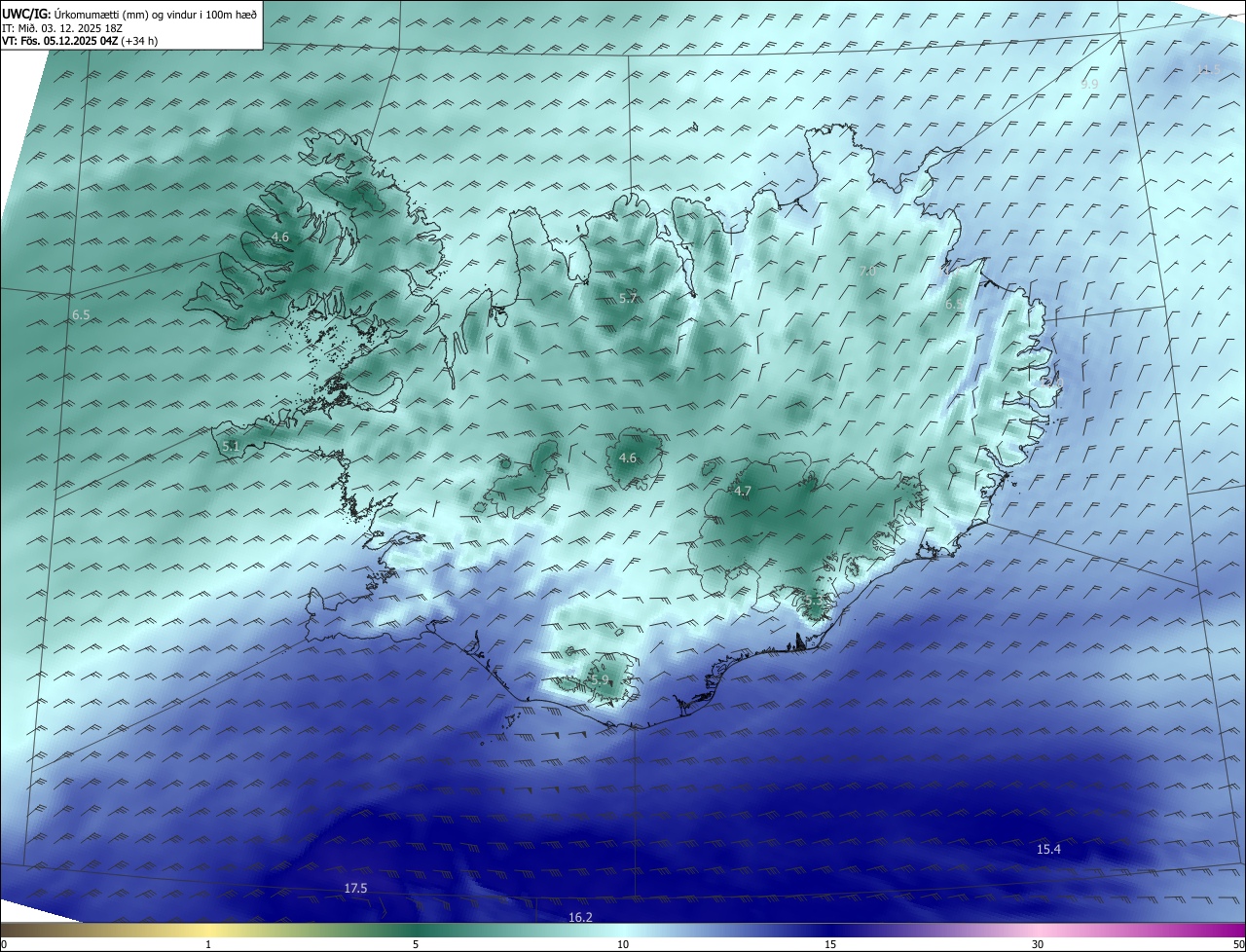Click the 17.5 value over the southern ocean
Image resolution: width=1246 pixels, height=952 pixels.
click(355, 889)
